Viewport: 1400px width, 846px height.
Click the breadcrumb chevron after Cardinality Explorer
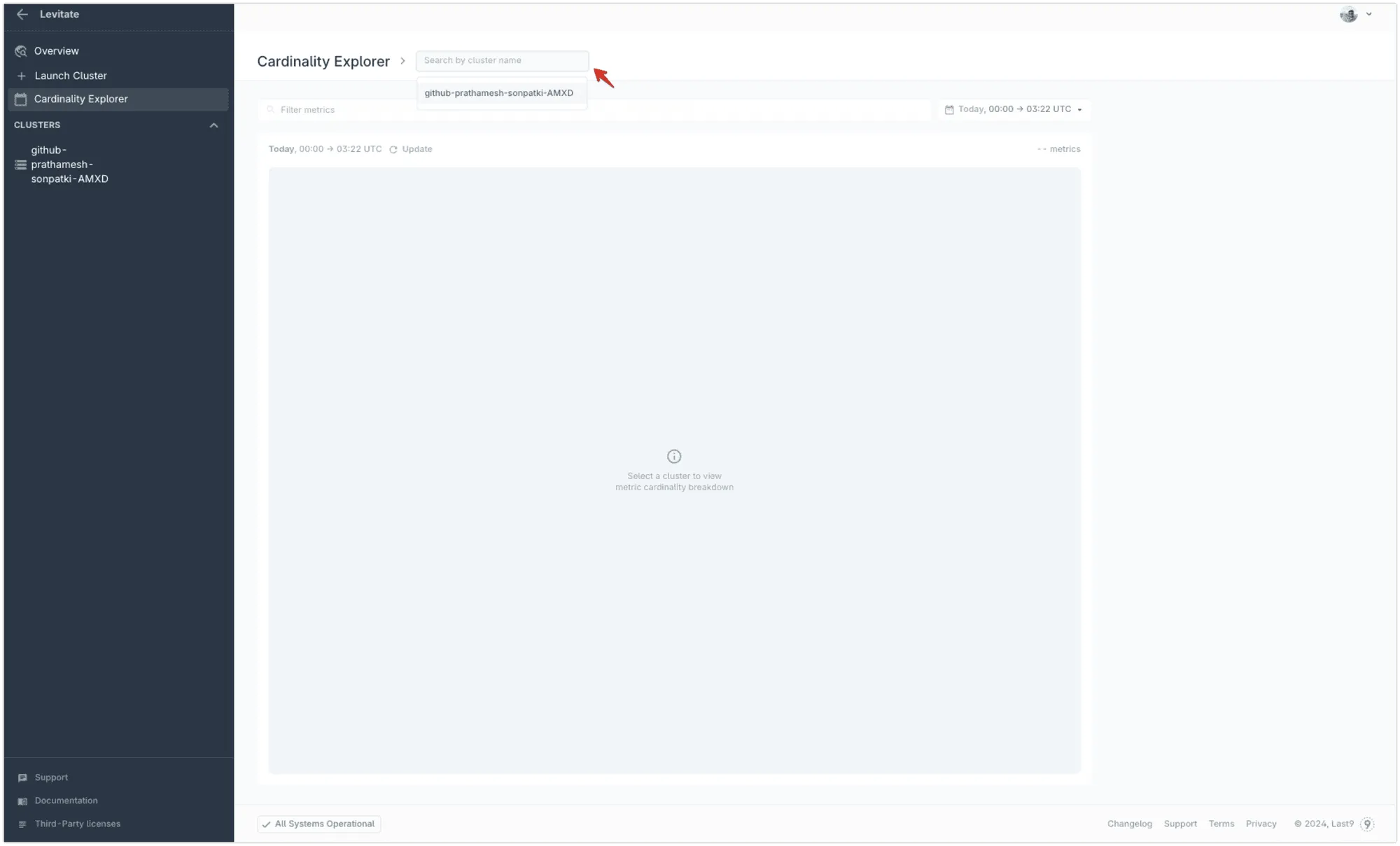tap(402, 61)
